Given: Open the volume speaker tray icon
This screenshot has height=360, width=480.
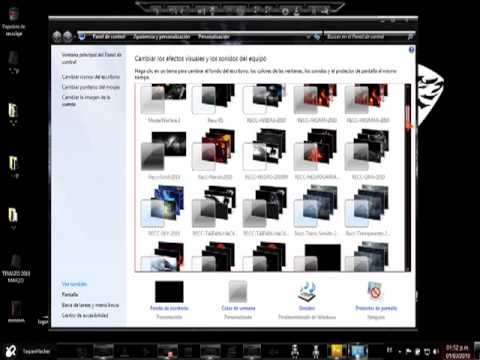Looking at the screenshot, I should coord(436,351).
